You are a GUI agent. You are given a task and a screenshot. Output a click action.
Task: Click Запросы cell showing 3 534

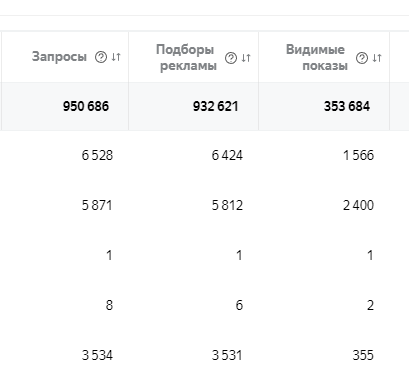click(97, 355)
